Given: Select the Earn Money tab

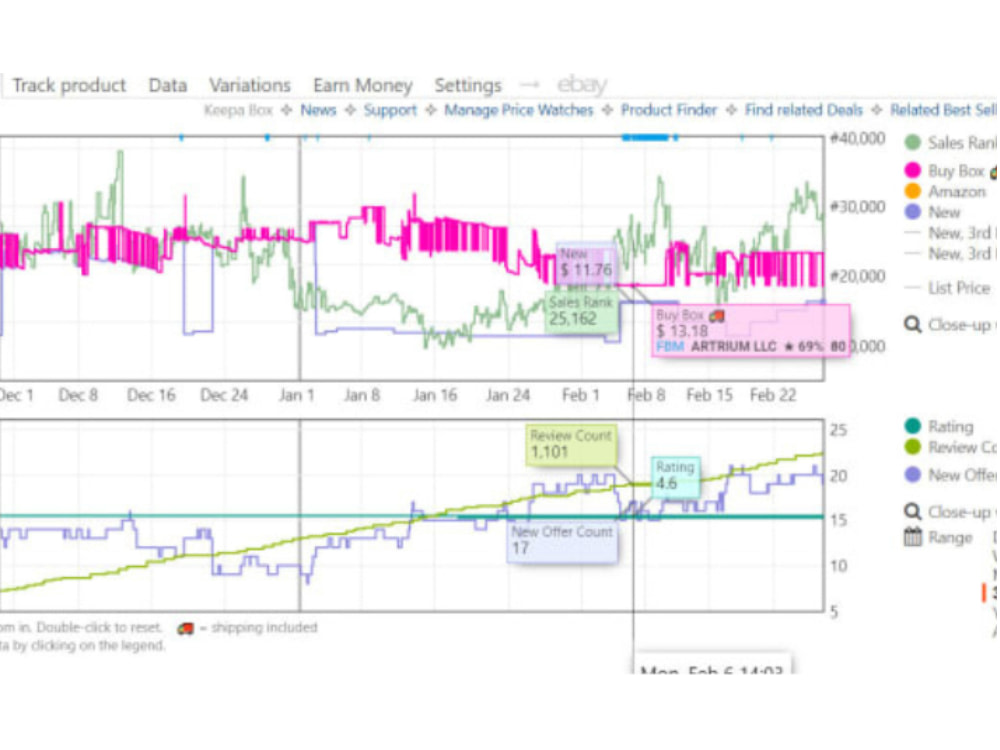Looking at the screenshot, I should [x=363, y=85].
